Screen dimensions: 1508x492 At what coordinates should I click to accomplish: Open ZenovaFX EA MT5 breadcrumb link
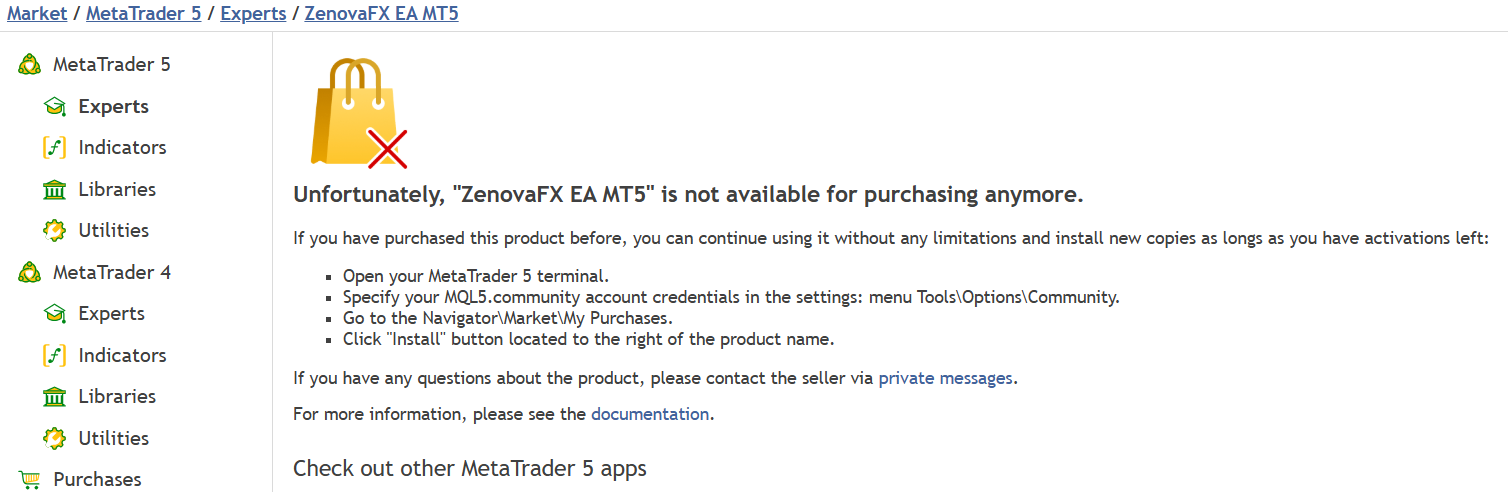pyautogui.click(x=381, y=14)
